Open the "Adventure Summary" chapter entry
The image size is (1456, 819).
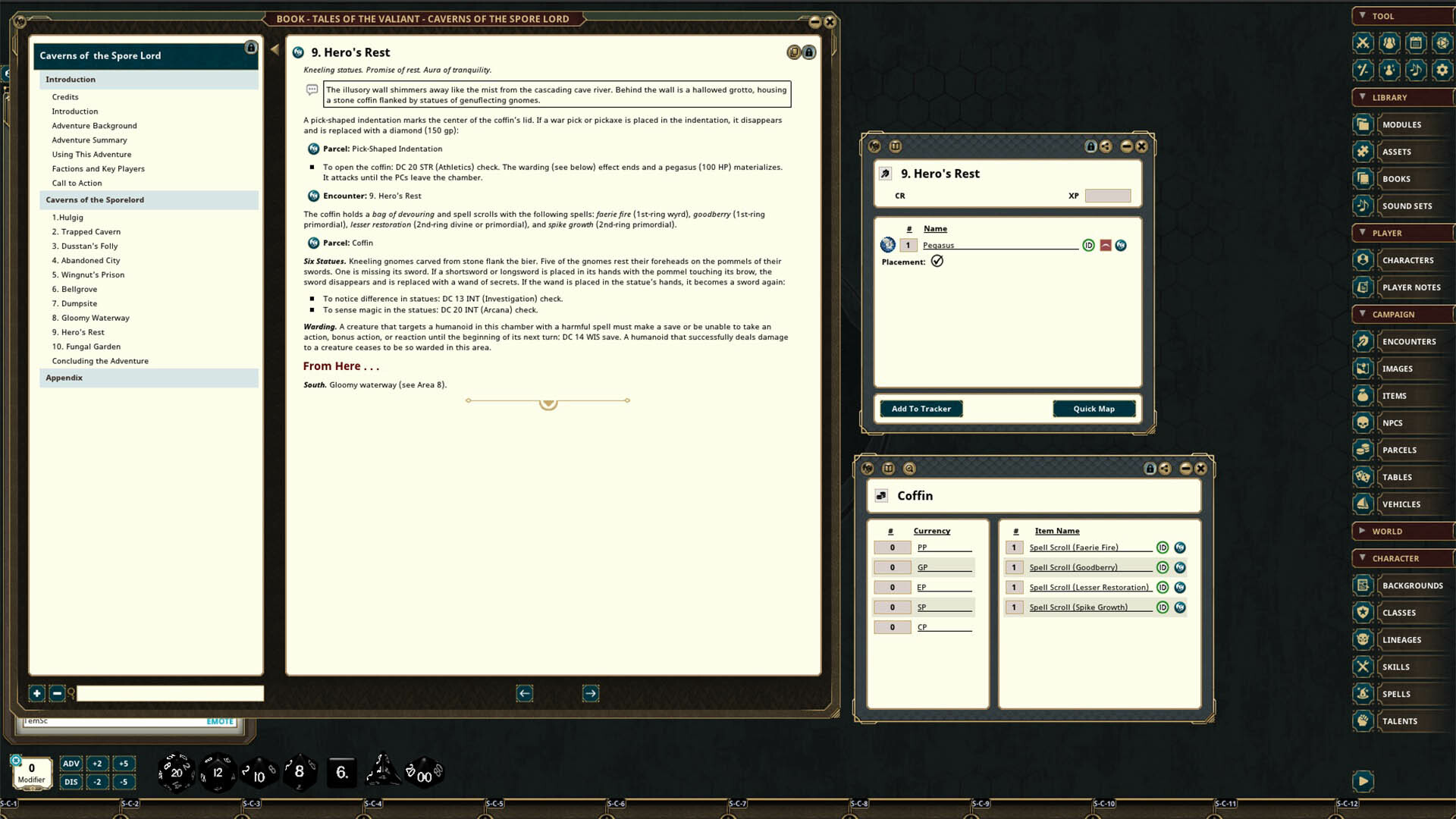(x=89, y=140)
